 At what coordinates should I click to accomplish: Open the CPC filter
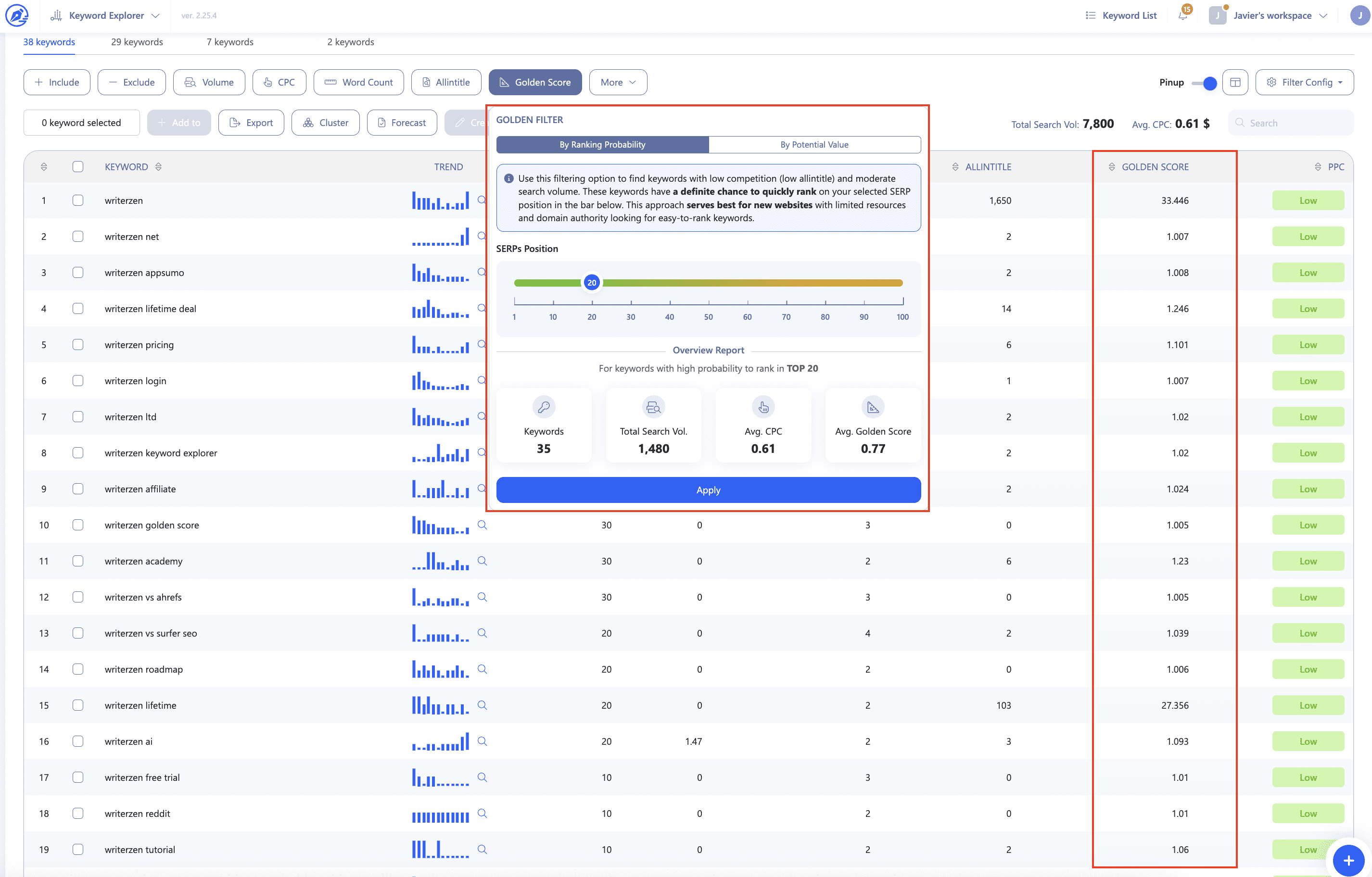pyautogui.click(x=279, y=83)
